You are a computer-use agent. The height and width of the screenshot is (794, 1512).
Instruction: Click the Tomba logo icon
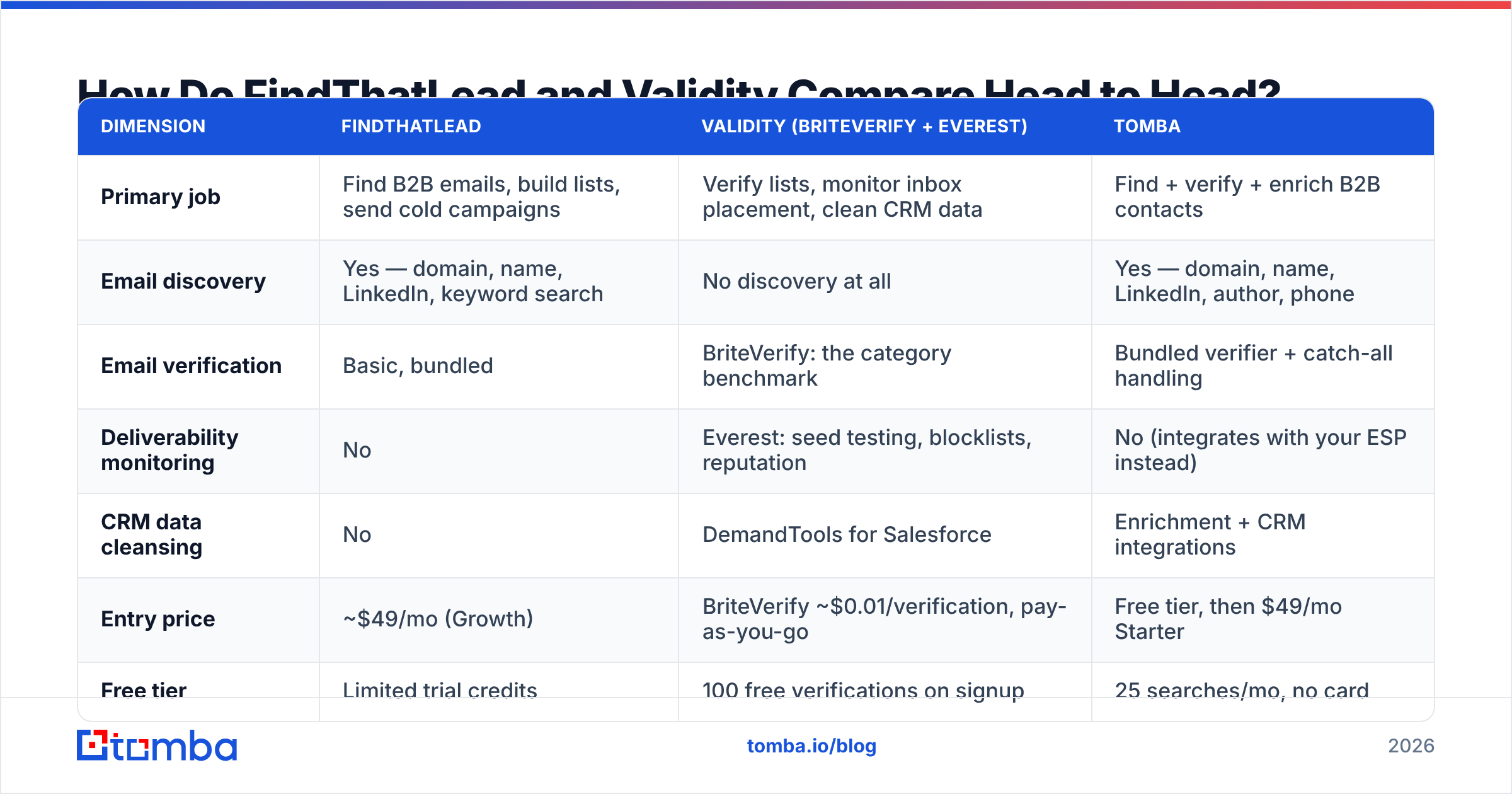(156, 745)
